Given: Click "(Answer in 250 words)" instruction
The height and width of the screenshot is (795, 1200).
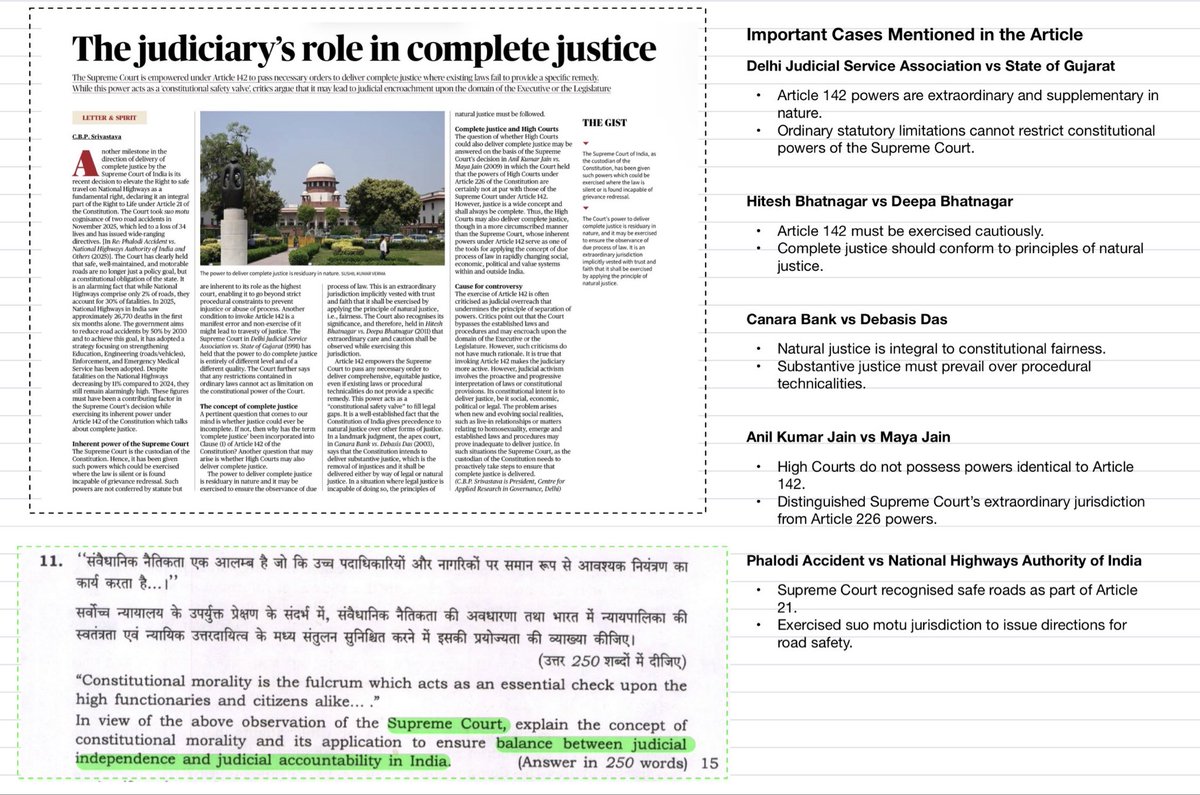Looking at the screenshot, I should pos(603,763).
